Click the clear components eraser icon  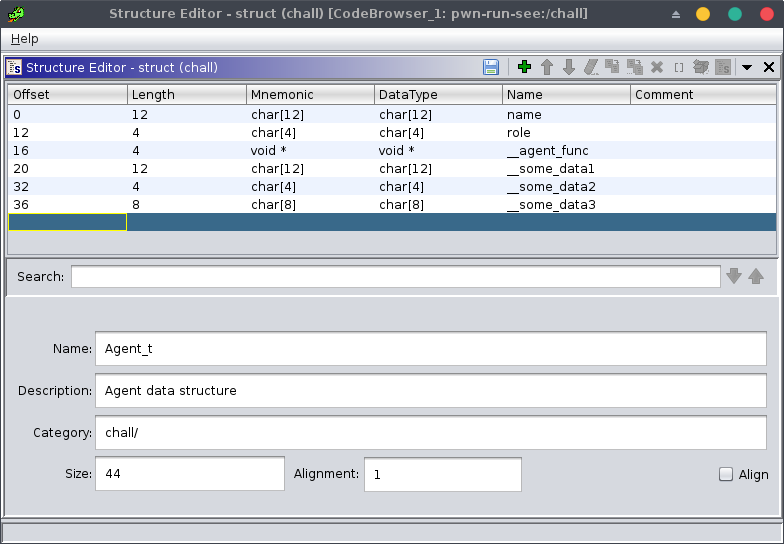click(591, 67)
